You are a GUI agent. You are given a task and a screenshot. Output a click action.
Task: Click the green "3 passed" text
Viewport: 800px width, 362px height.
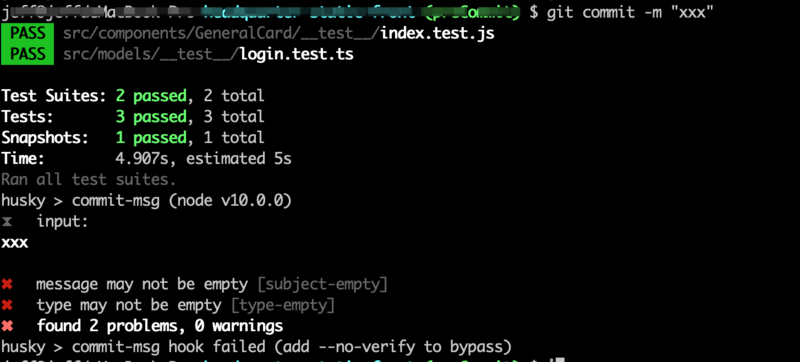coord(151,117)
